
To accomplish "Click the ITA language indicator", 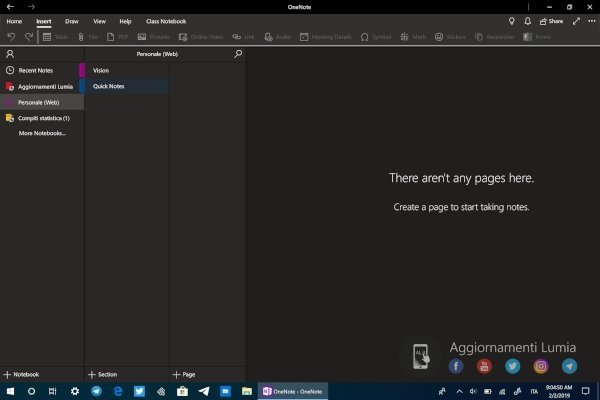I will (534, 391).
